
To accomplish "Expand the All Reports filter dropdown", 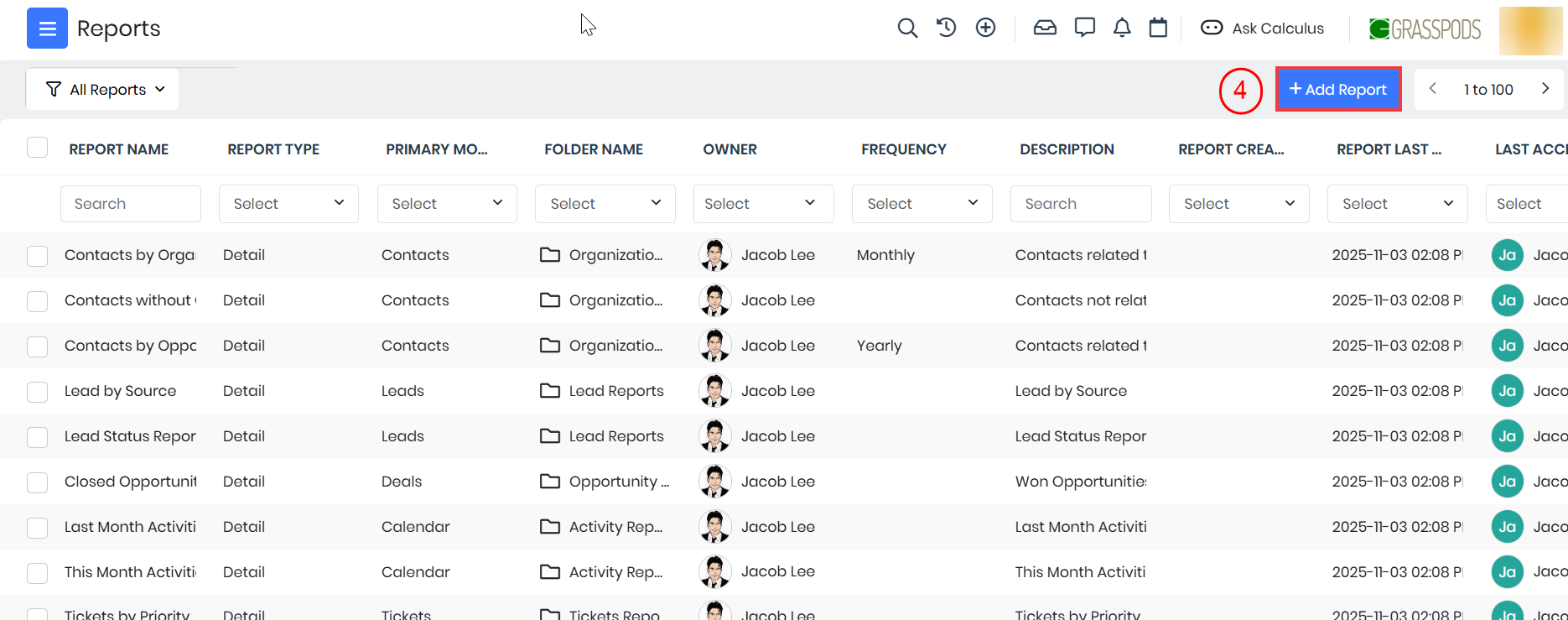I will click(x=104, y=90).
